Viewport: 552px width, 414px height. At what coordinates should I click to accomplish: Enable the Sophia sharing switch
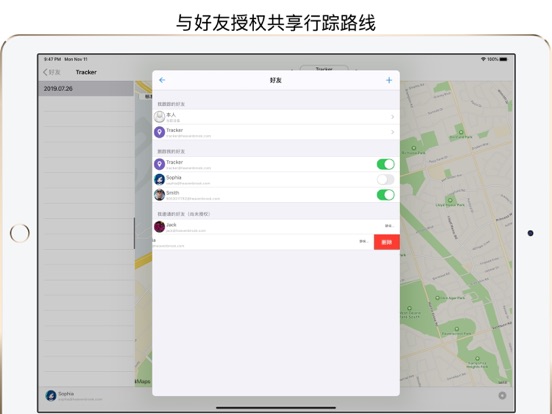tap(385, 180)
